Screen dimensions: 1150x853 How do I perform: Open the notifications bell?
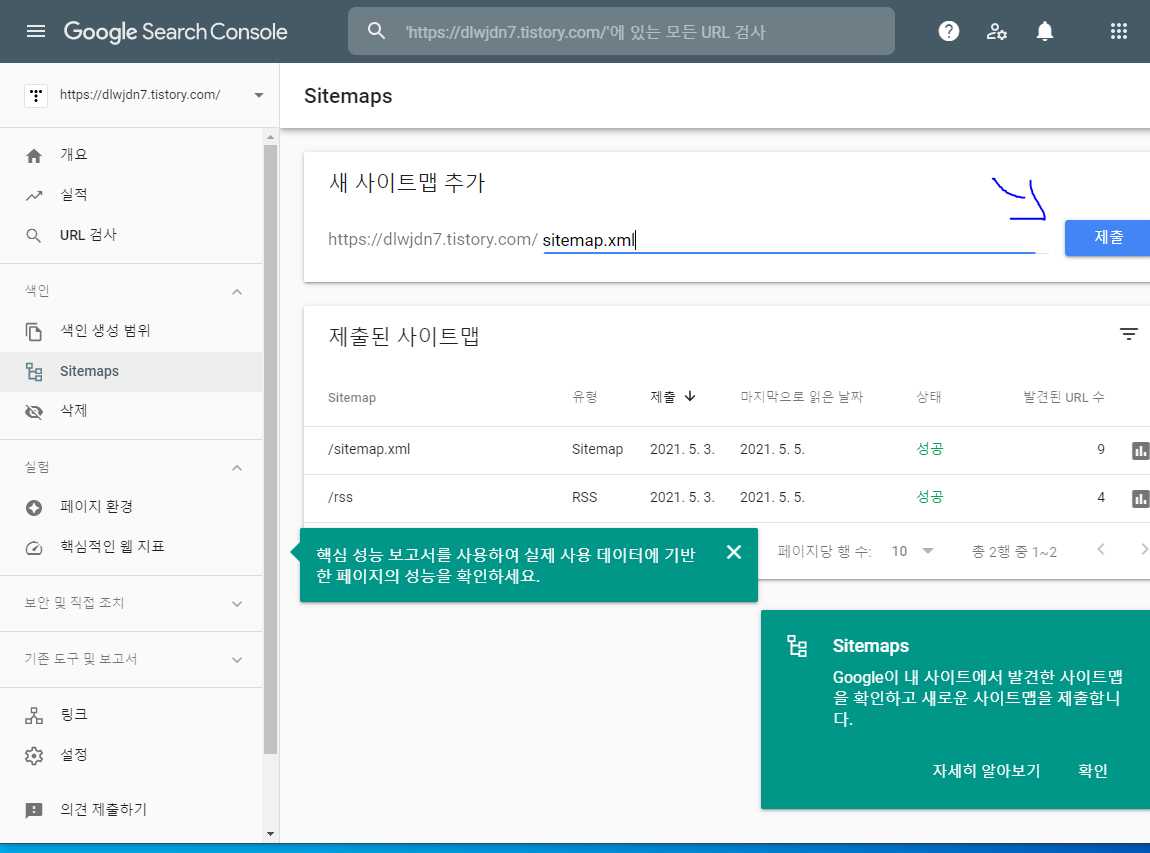pos(1044,31)
